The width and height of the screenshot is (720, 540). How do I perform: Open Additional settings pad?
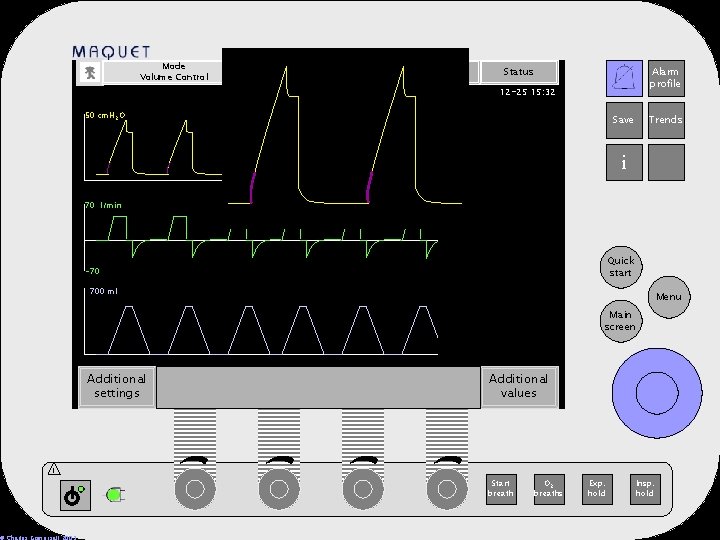coord(117,386)
